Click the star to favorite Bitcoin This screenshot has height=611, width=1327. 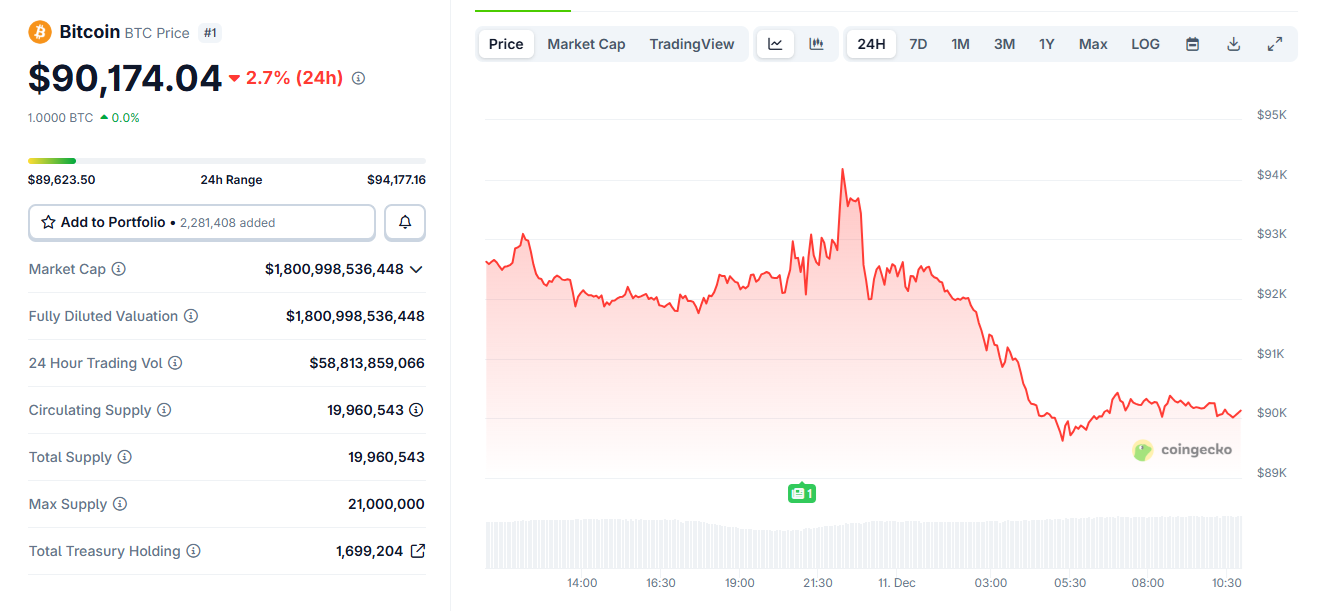point(48,222)
